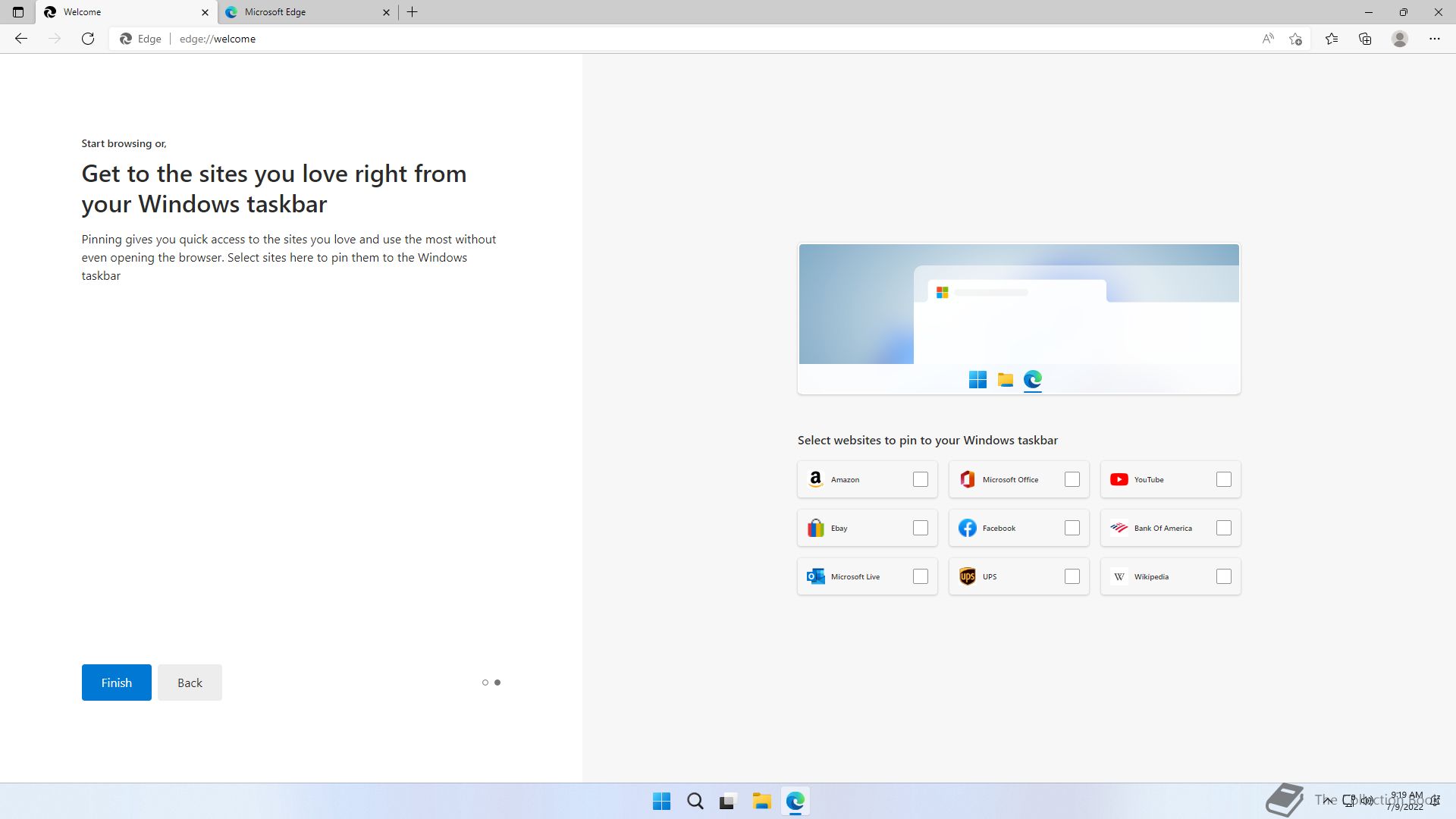Image resolution: width=1456 pixels, height=819 pixels.
Task: Open the Favorites star-list icon
Action: 1332,39
